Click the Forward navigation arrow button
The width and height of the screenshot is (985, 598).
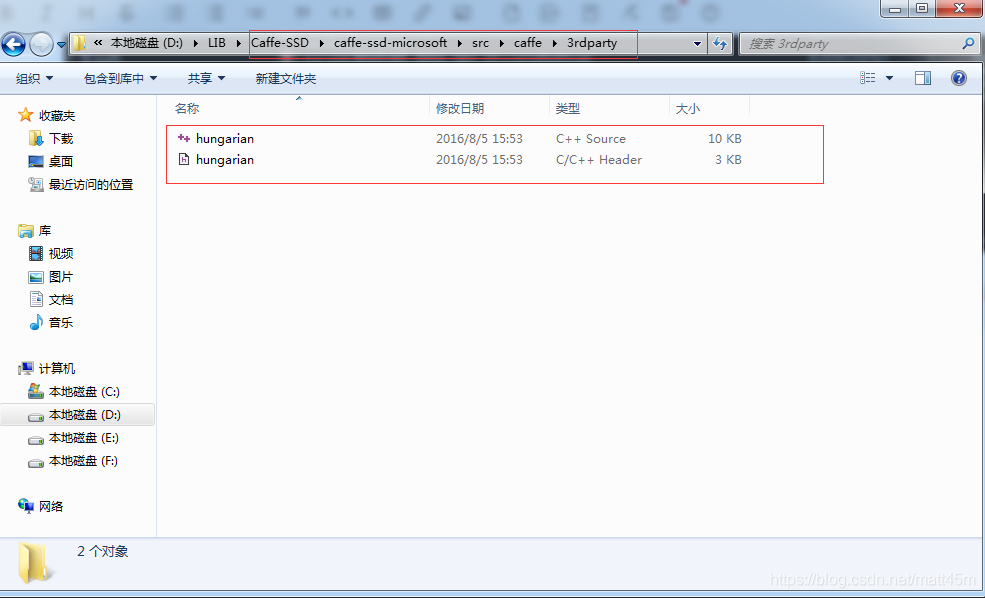(x=41, y=44)
